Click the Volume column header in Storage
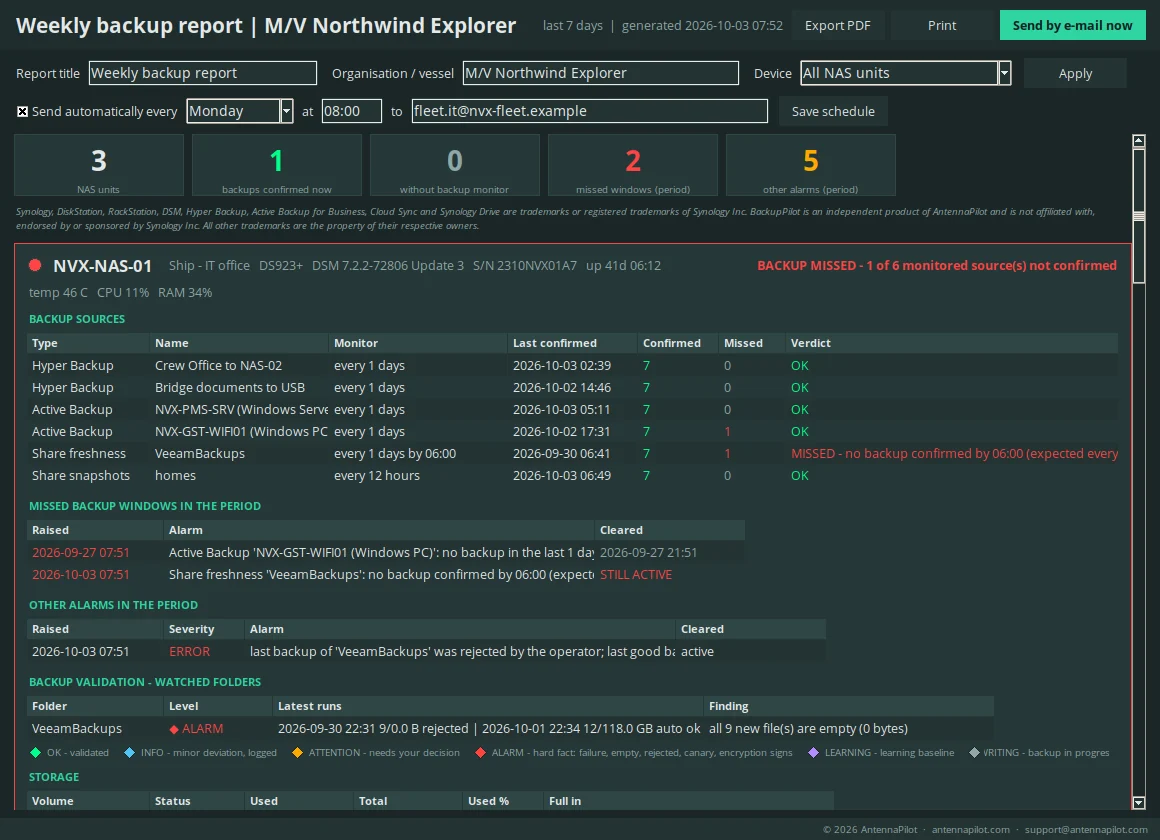Image resolution: width=1160 pixels, height=840 pixels. pyautogui.click(x=53, y=802)
